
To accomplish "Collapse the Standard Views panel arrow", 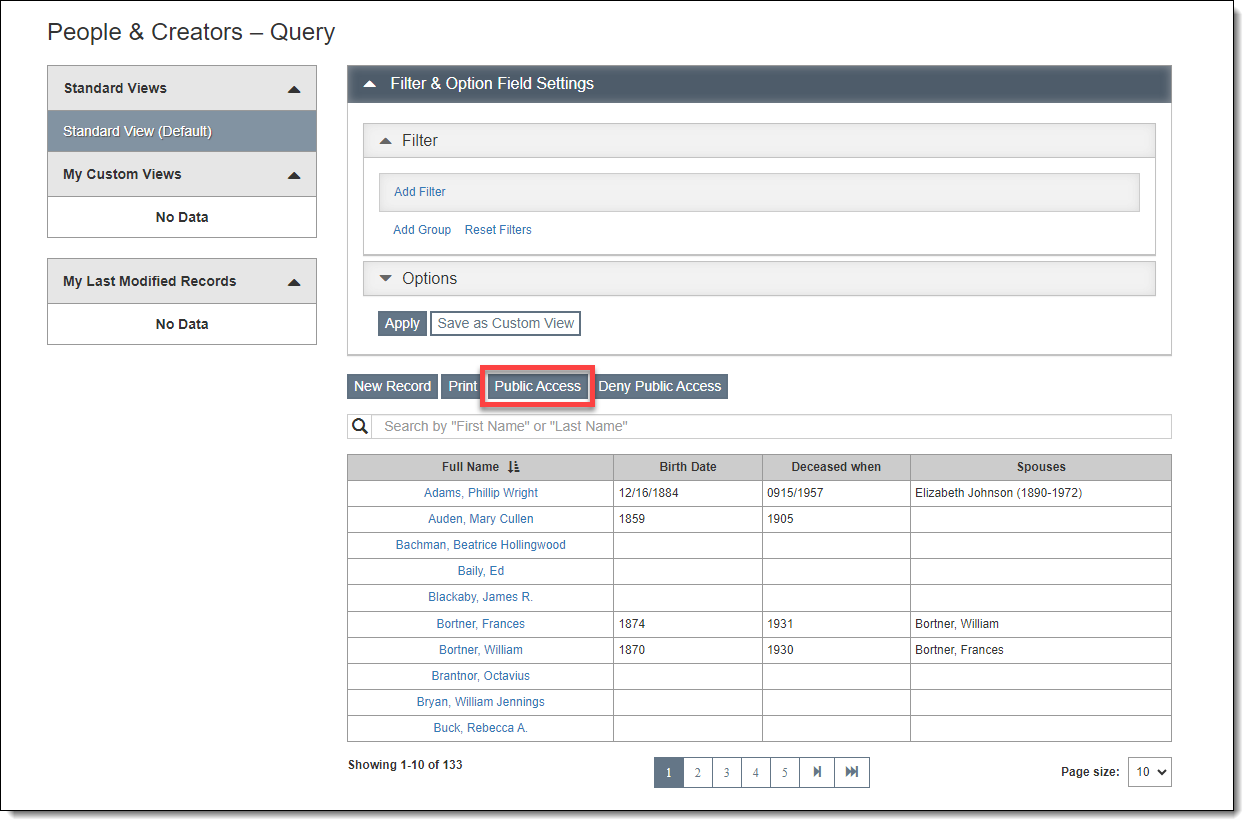I will click(x=294, y=89).
